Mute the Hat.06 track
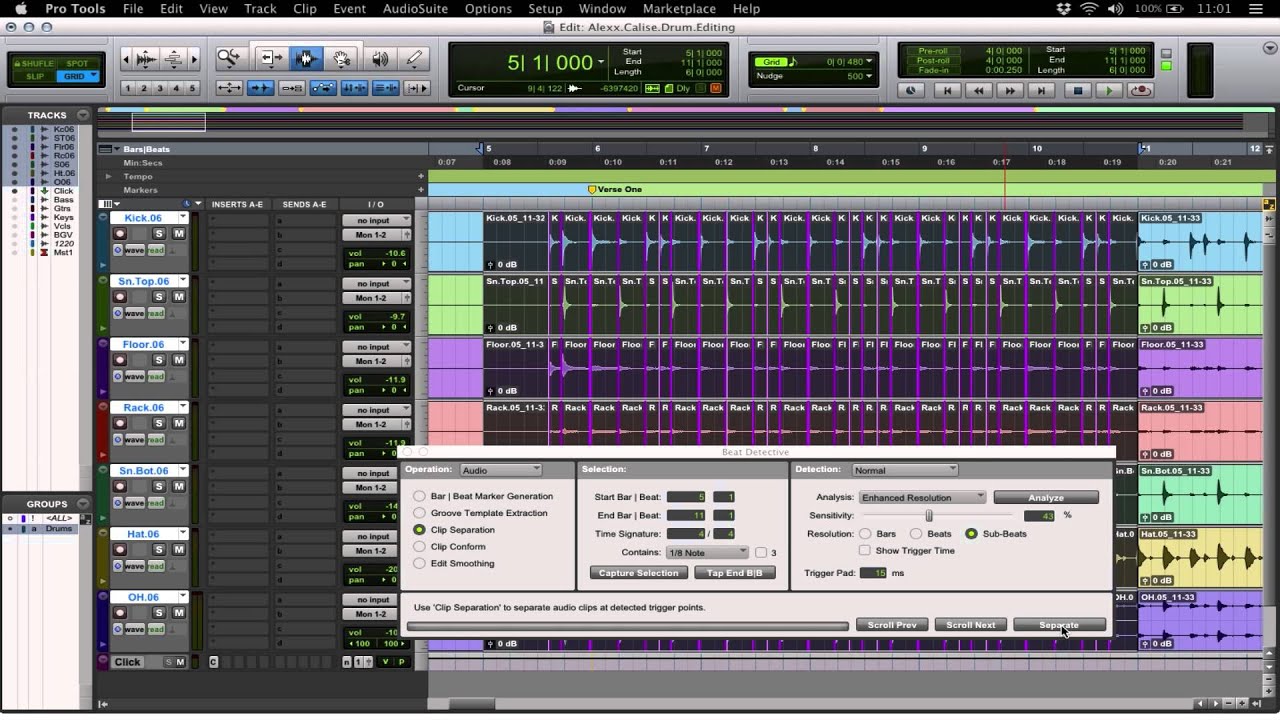This screenshot has width=1280, height=720. (179, 550)
